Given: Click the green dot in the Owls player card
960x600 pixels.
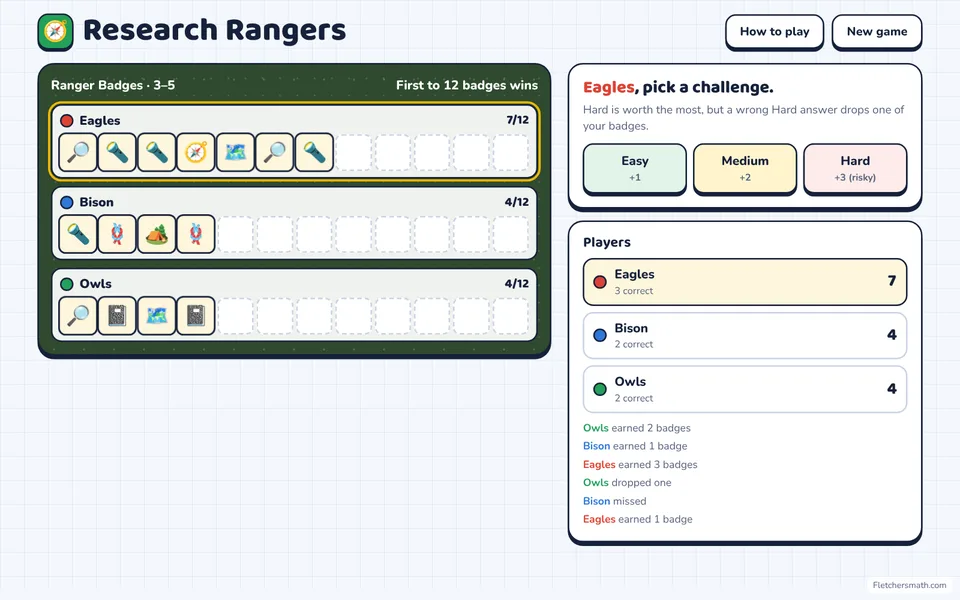Looking at the screenshot, I should (600, 389).
